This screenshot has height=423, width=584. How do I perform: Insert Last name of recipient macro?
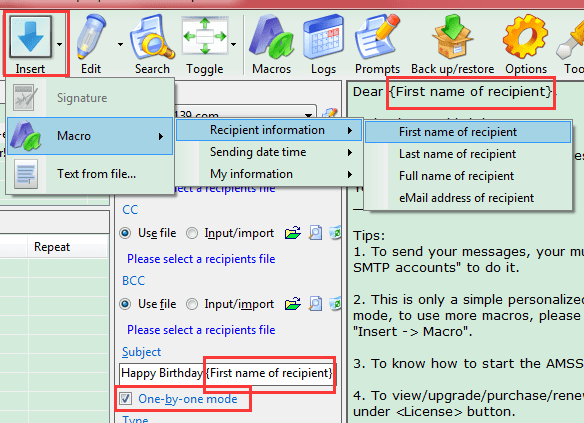[468, 154]
